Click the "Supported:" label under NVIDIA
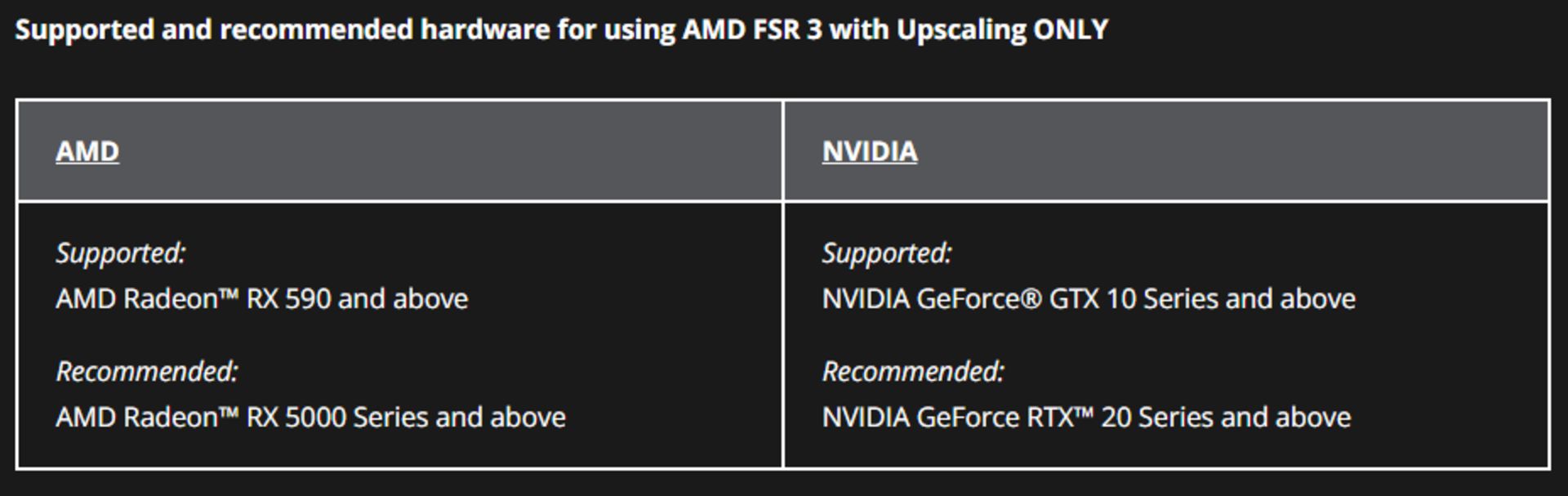 [887, 253]
